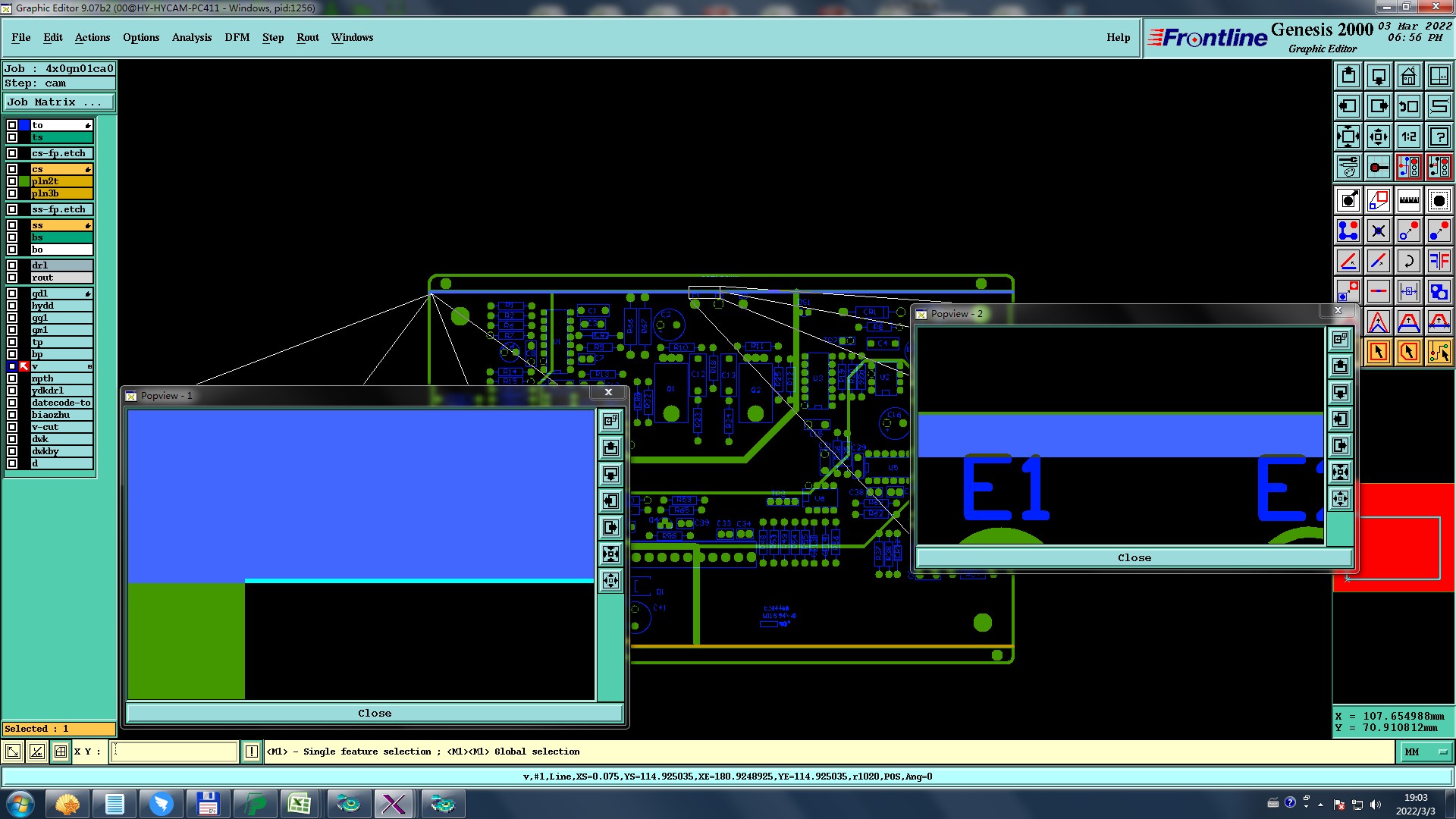Click the Excel icon in taskbar
This screenshot has height=819, width=1456.
pyautogui.click(x=299, y=804)
